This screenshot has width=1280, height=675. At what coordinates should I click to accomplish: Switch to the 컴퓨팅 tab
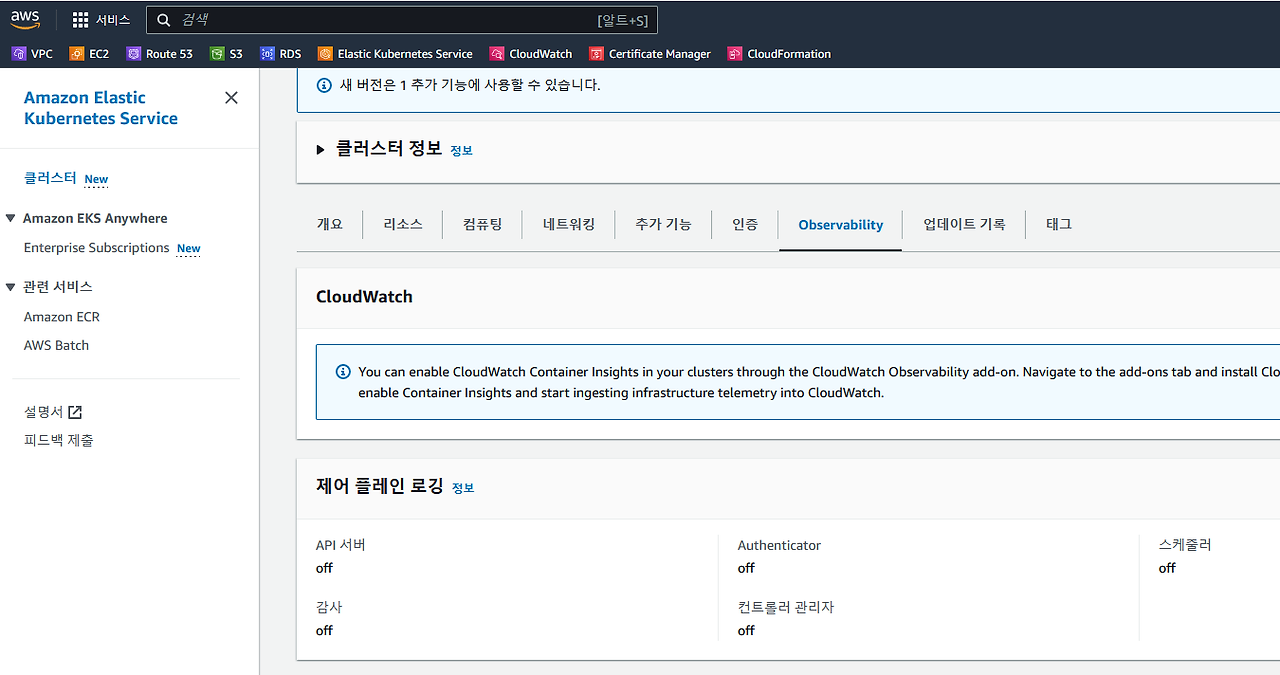483,224
